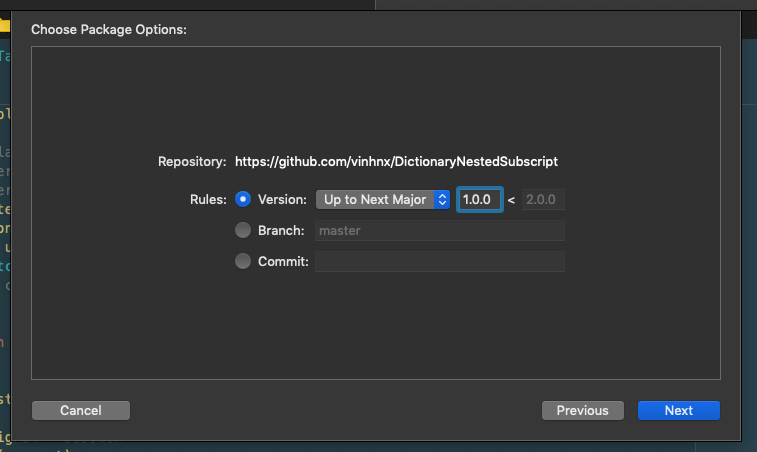The image size is (757, 452).
Task: Click the Version: label text
Action: [282, 199]
